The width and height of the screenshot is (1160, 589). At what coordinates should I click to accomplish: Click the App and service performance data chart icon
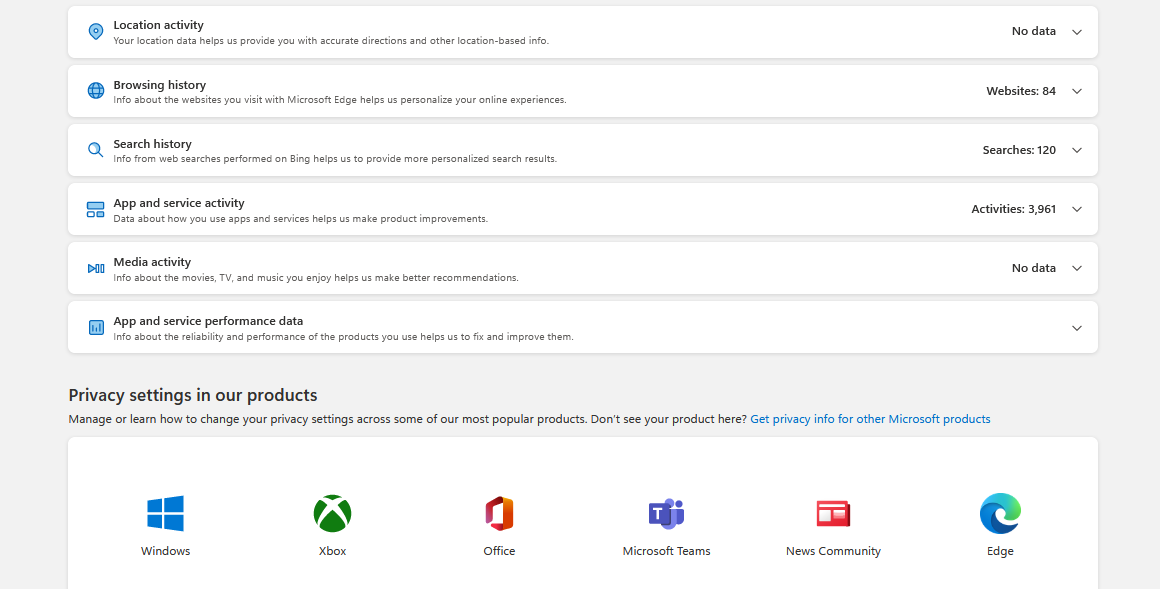[95, 327]
